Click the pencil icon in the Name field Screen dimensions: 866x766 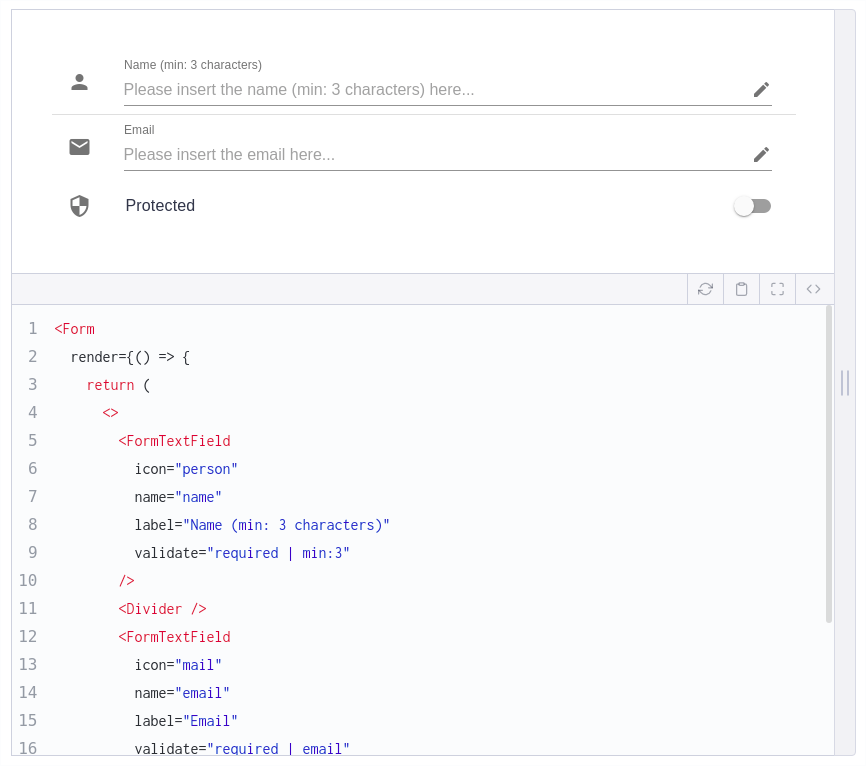coord(762,89)
